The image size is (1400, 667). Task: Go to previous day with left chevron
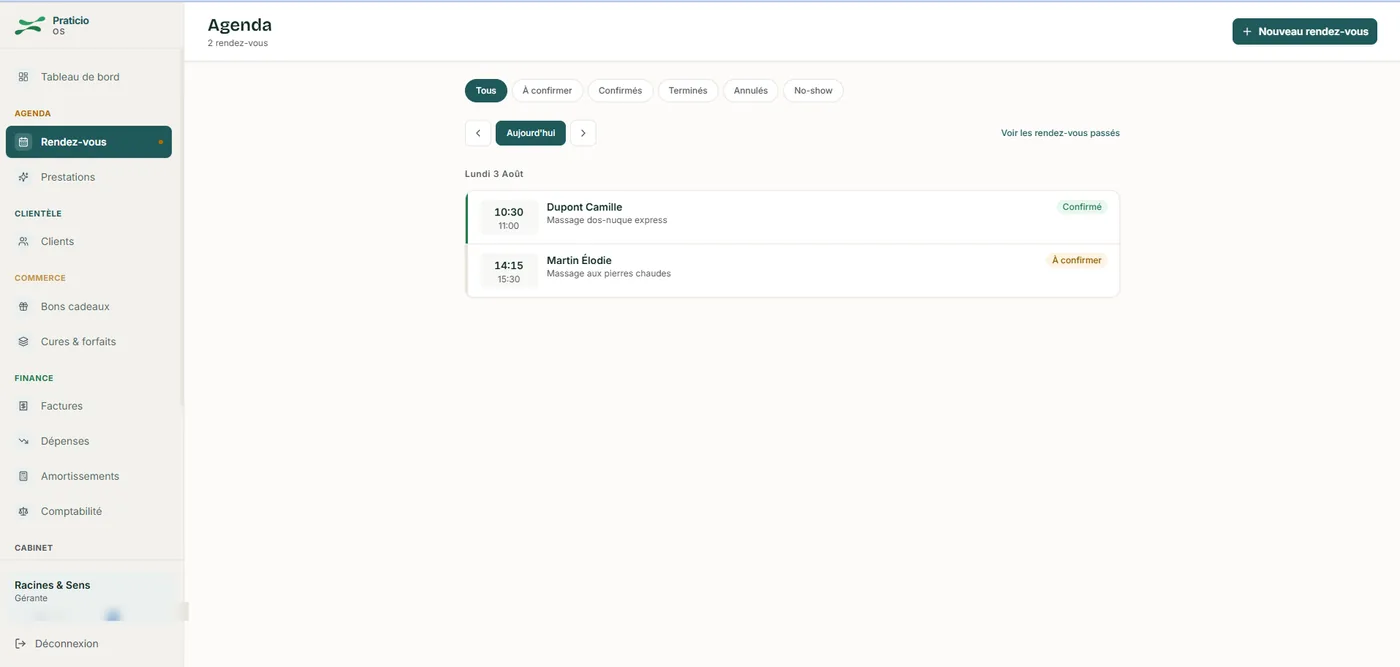pos(478,133)
